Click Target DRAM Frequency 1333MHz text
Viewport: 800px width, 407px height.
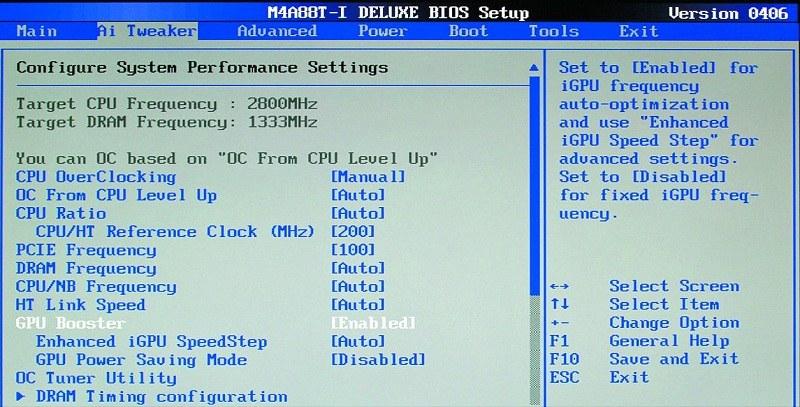(166, 122)
